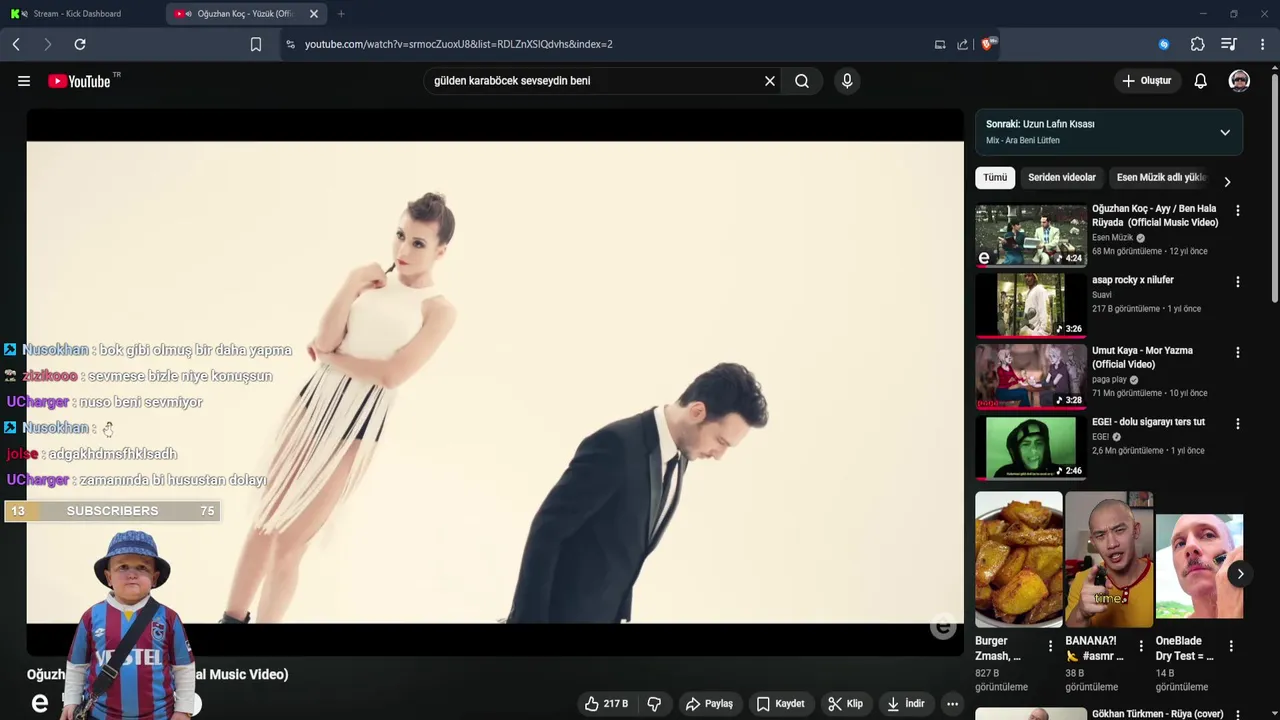Open the address bar share icon
1280x720 pixels.
(x=962, y=44)
